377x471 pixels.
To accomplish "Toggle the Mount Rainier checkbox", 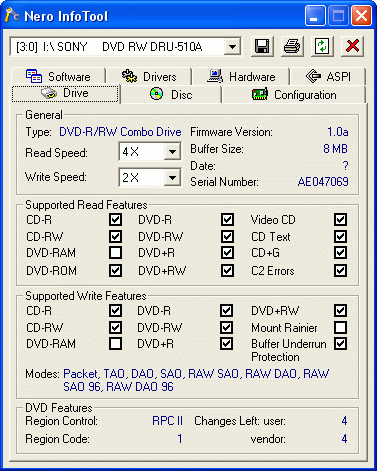I will point(340,328).
